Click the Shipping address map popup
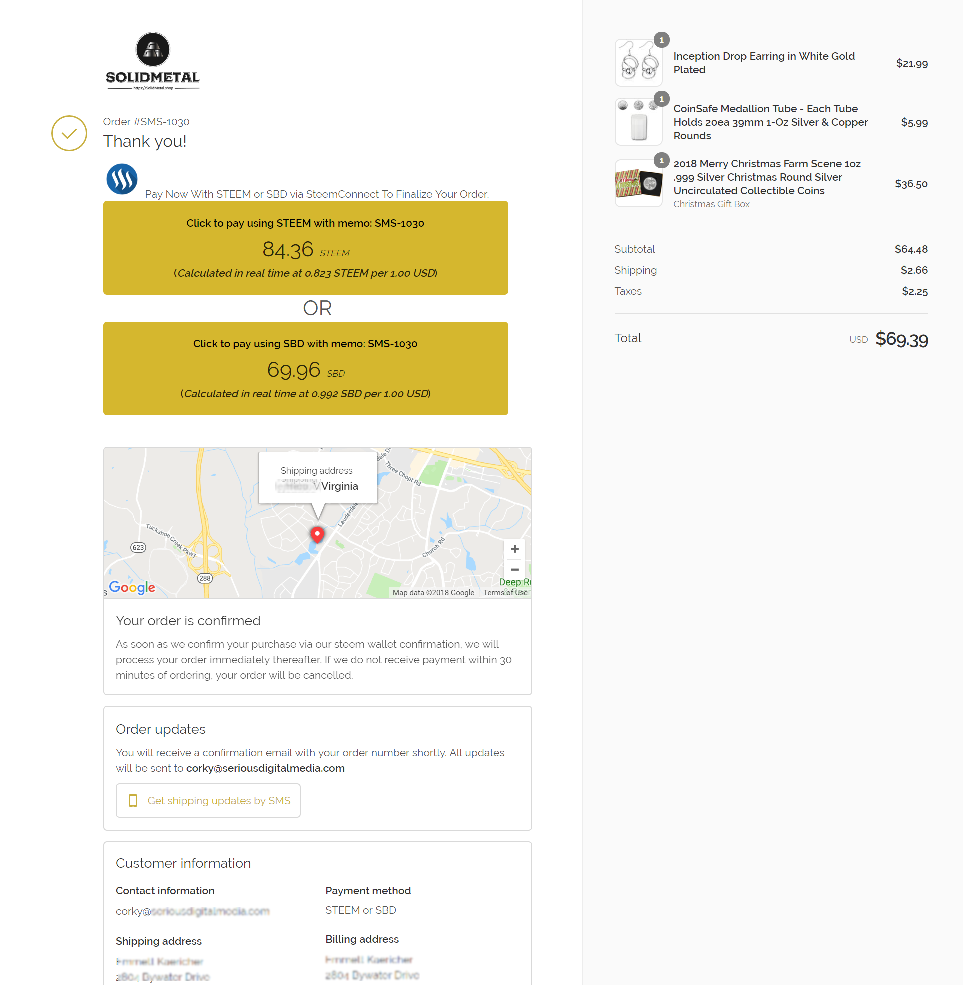This screenshot has width=963, height=985. tap(318, 478)
